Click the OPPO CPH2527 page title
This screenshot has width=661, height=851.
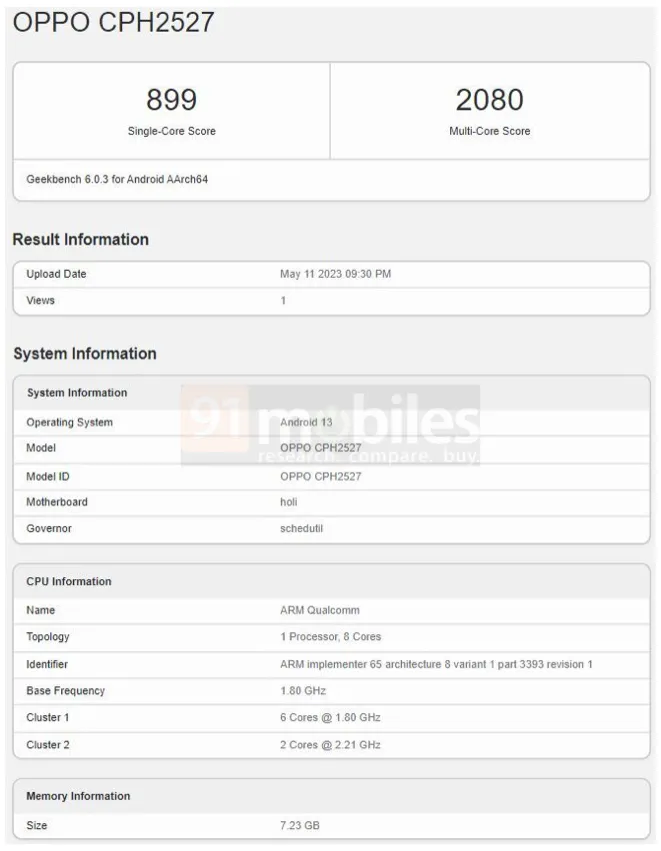click(114, 22)
